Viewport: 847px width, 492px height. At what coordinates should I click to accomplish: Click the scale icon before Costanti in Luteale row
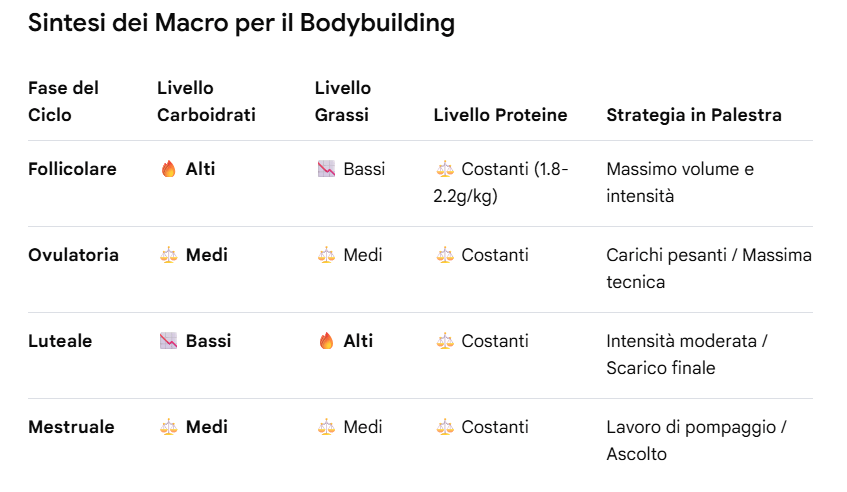click(x=445, y=341)
